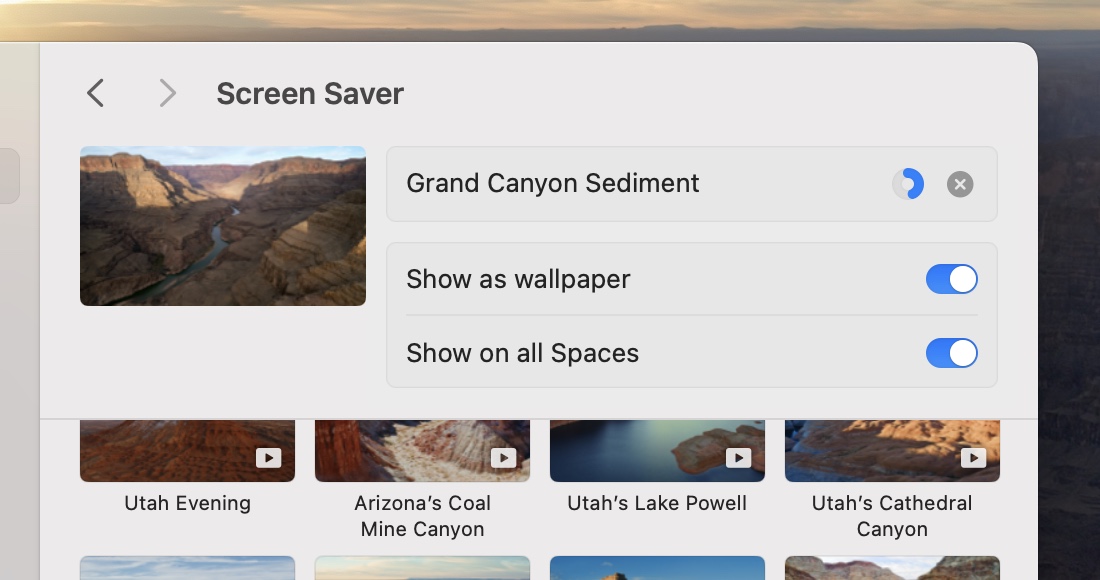1100x580 pixels.
Task: Click the Screen Saver title
Action: tap(310, 94)
